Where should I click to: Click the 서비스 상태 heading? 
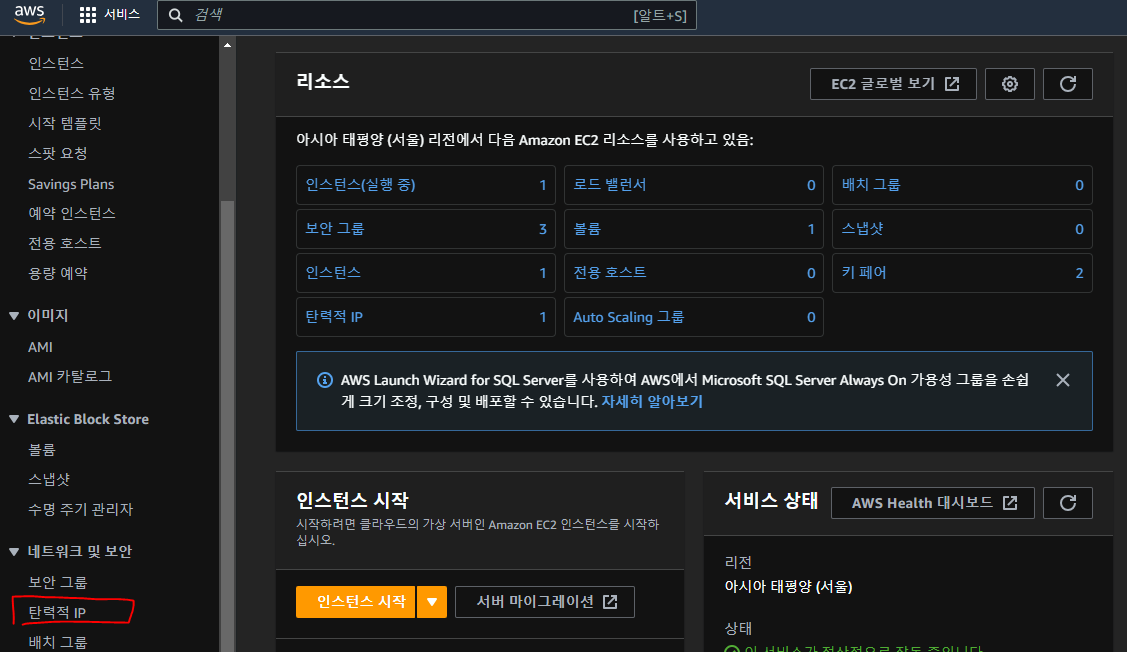771,500
